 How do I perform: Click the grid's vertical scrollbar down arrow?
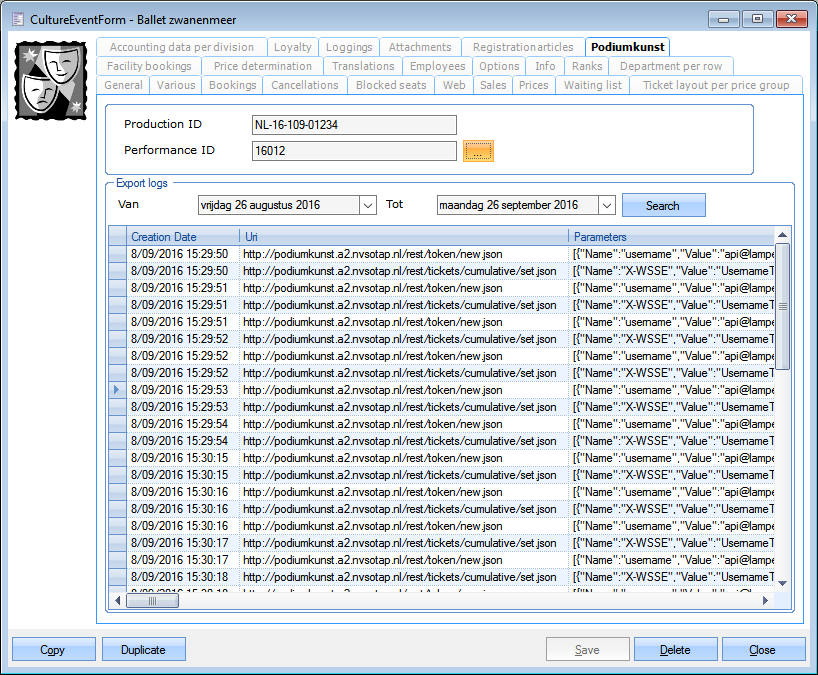point(782,584)
